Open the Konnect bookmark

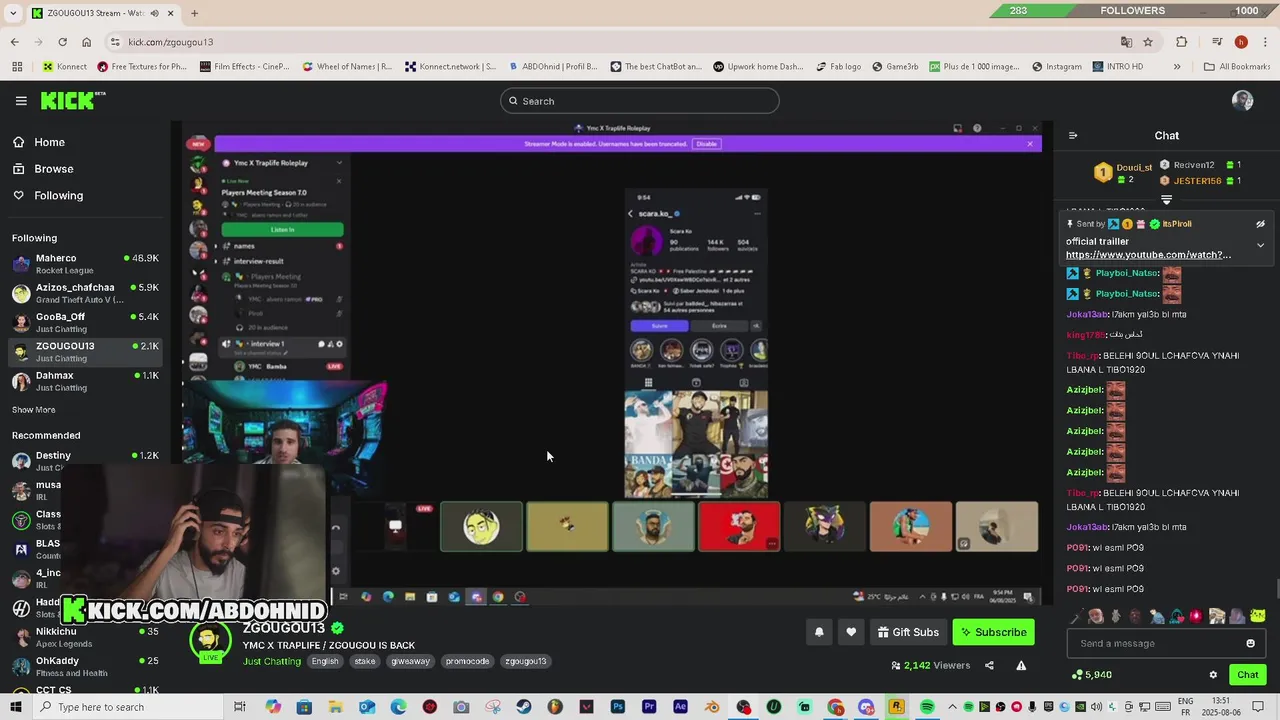pyautogui.click(x=65, y=67)
